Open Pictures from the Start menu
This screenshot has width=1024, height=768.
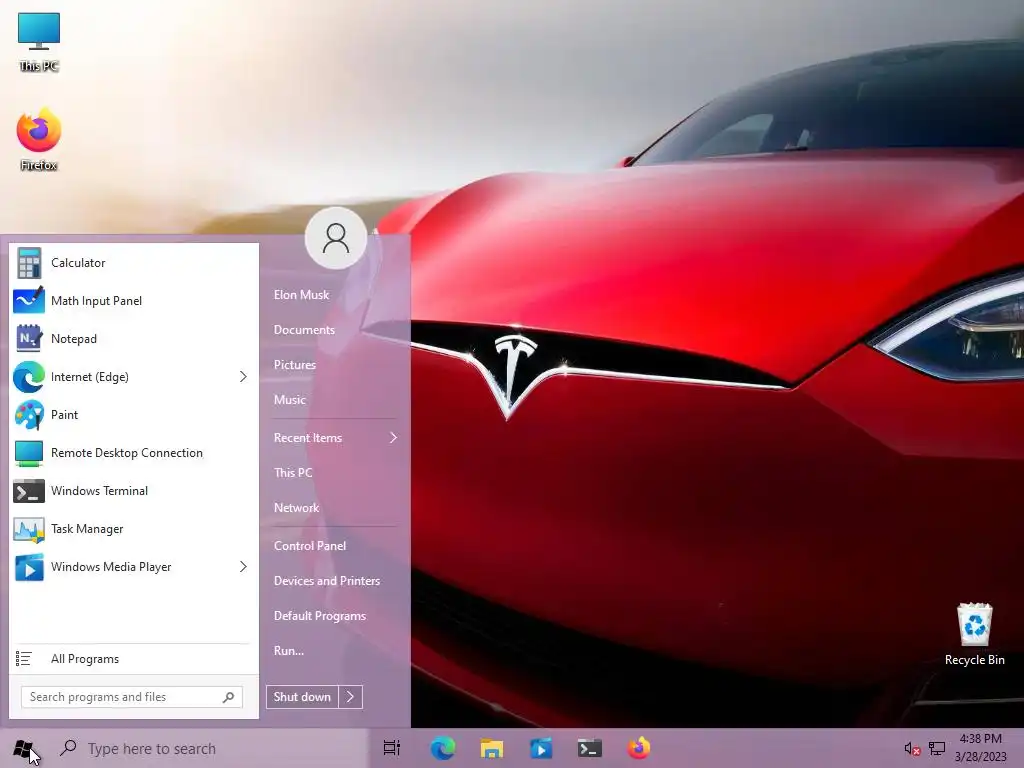click(295, 364)
